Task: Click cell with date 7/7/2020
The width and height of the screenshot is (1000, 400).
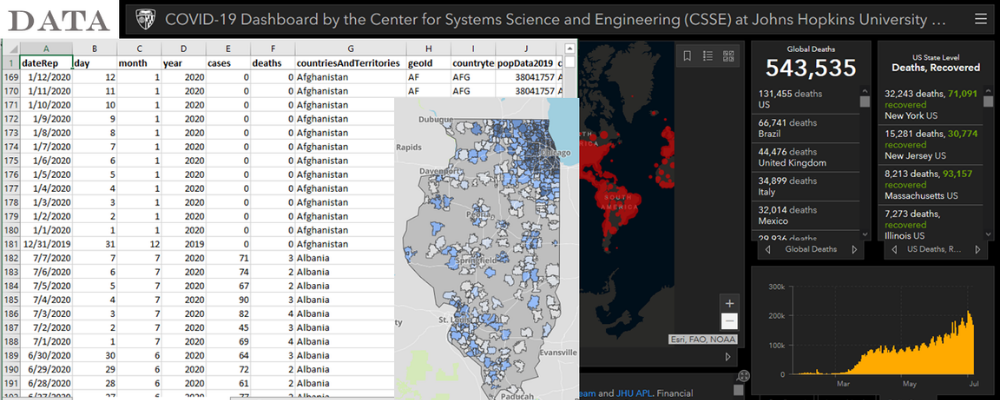Action: tap(46, 258)
